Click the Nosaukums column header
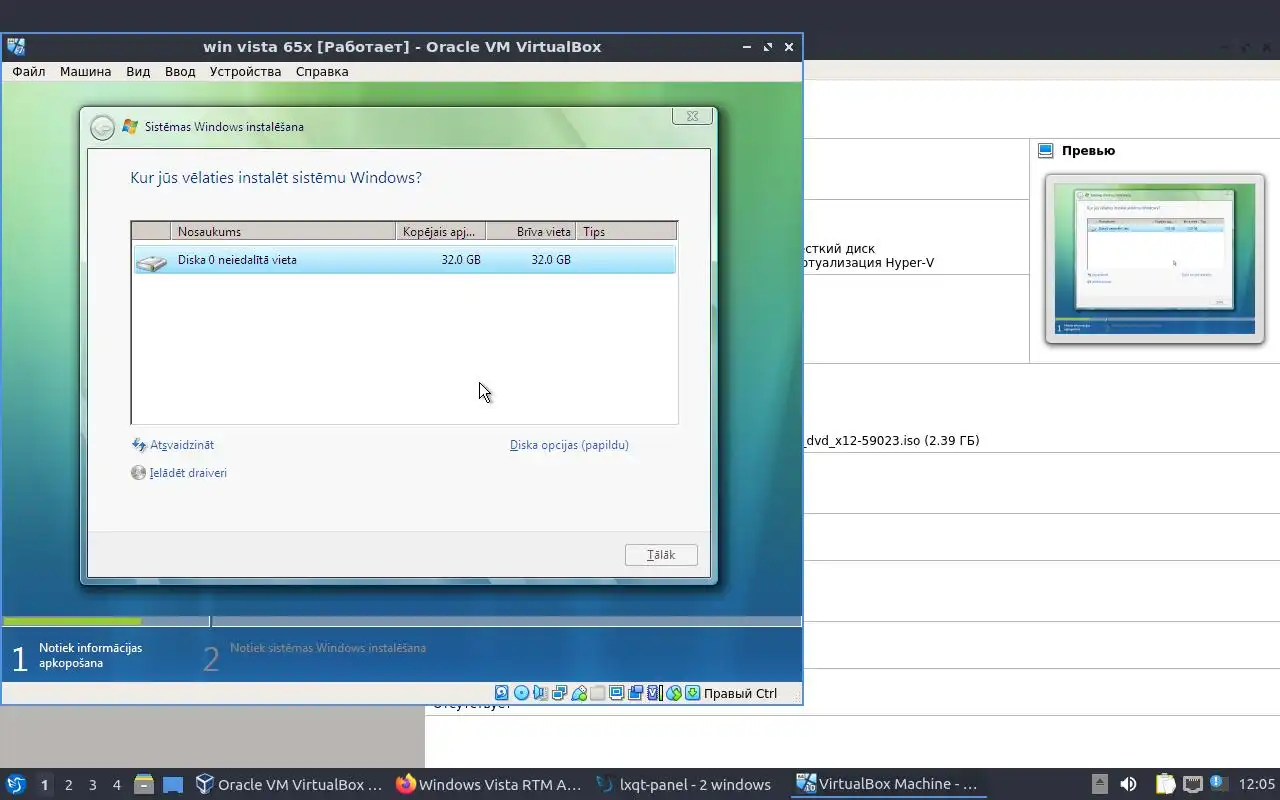The height and width of the screenshot is (800, 1280). click(284, 231)
